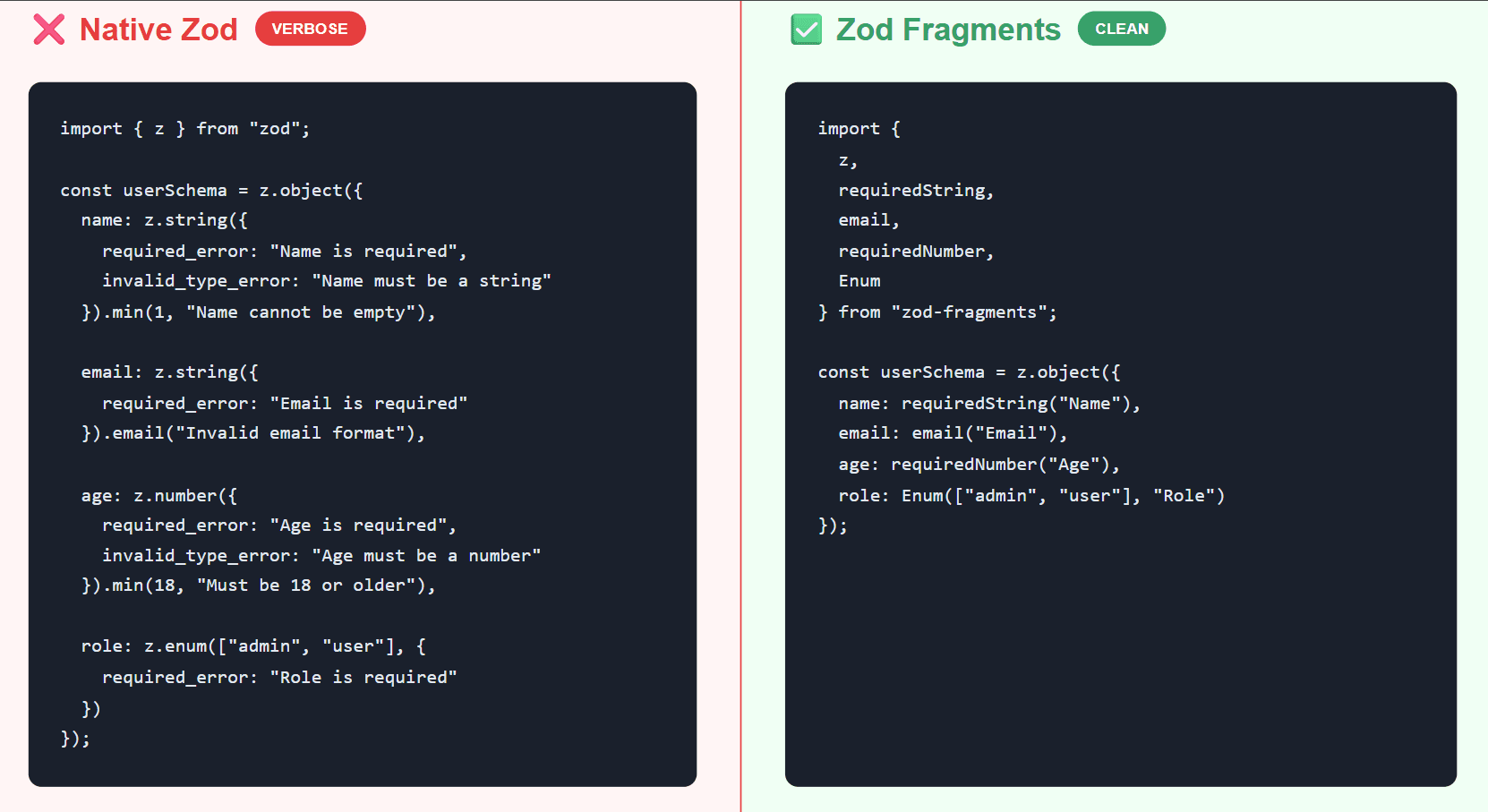Viewport: 1488px width, 812px height.
Task: Click the age: requiredNumber("Age") line
Action: pyautogui.click(x=979, y=465)
